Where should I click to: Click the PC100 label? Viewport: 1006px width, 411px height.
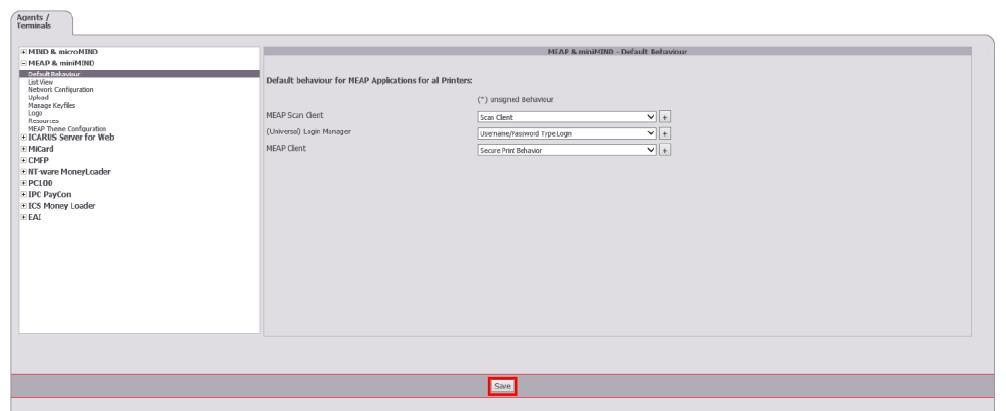40,183
